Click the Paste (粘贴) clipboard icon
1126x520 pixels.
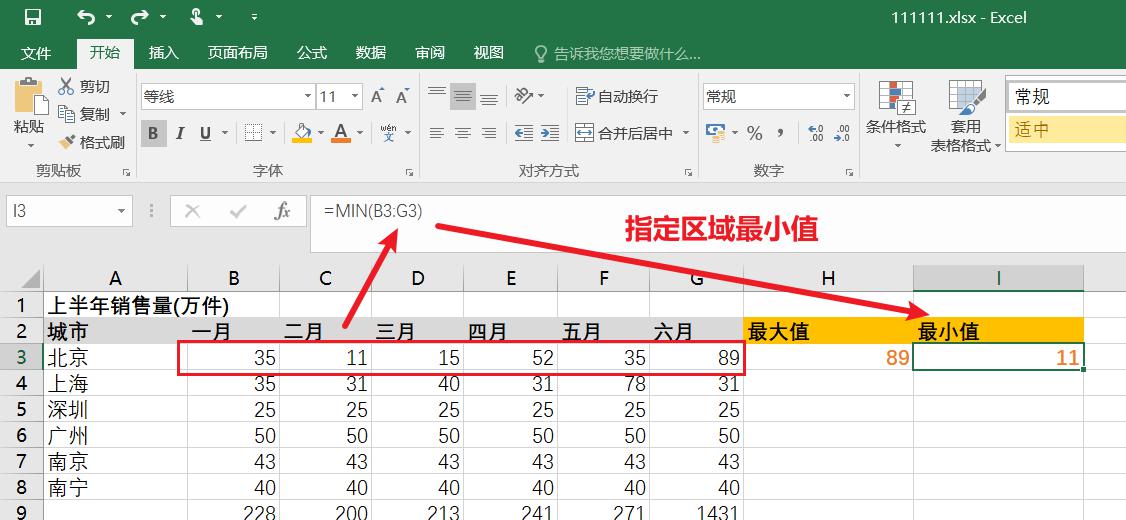tap(29, 97)
